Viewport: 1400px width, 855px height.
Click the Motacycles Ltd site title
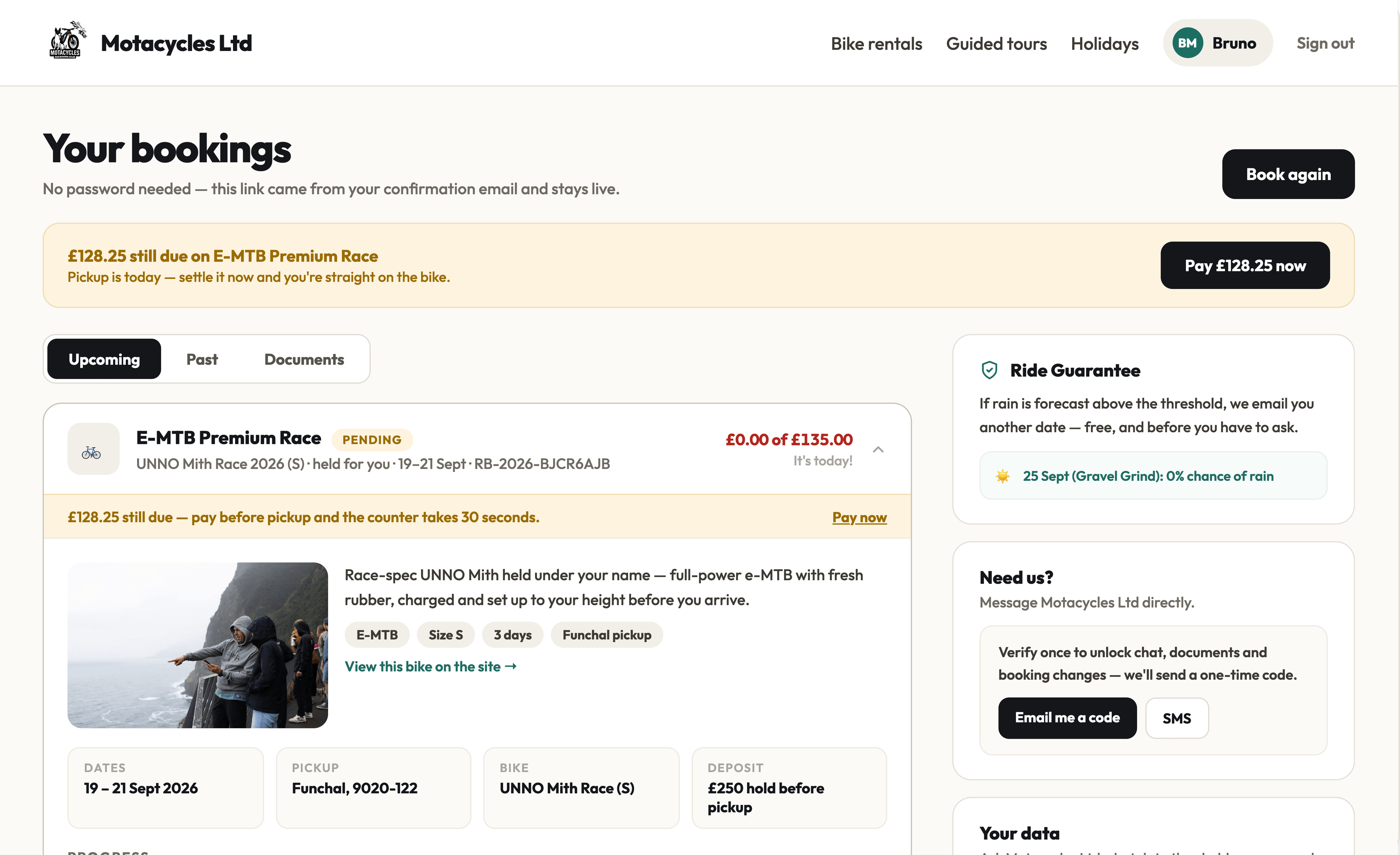click(176, 43)
